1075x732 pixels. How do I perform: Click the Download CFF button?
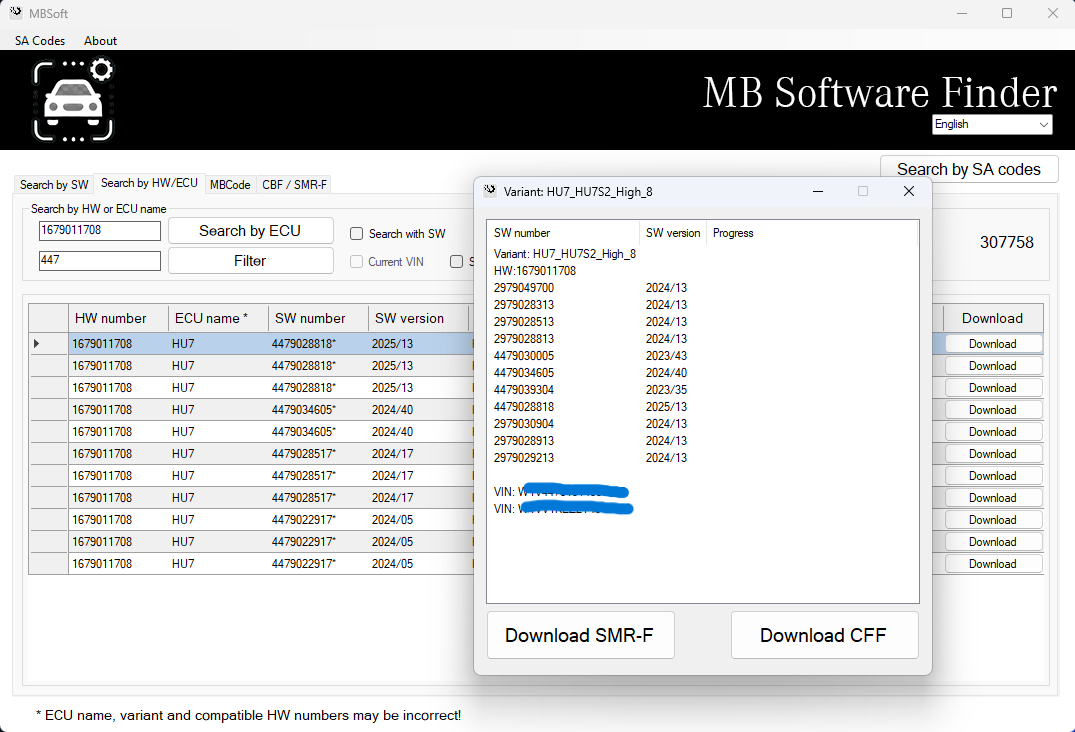tap(824, 635)
